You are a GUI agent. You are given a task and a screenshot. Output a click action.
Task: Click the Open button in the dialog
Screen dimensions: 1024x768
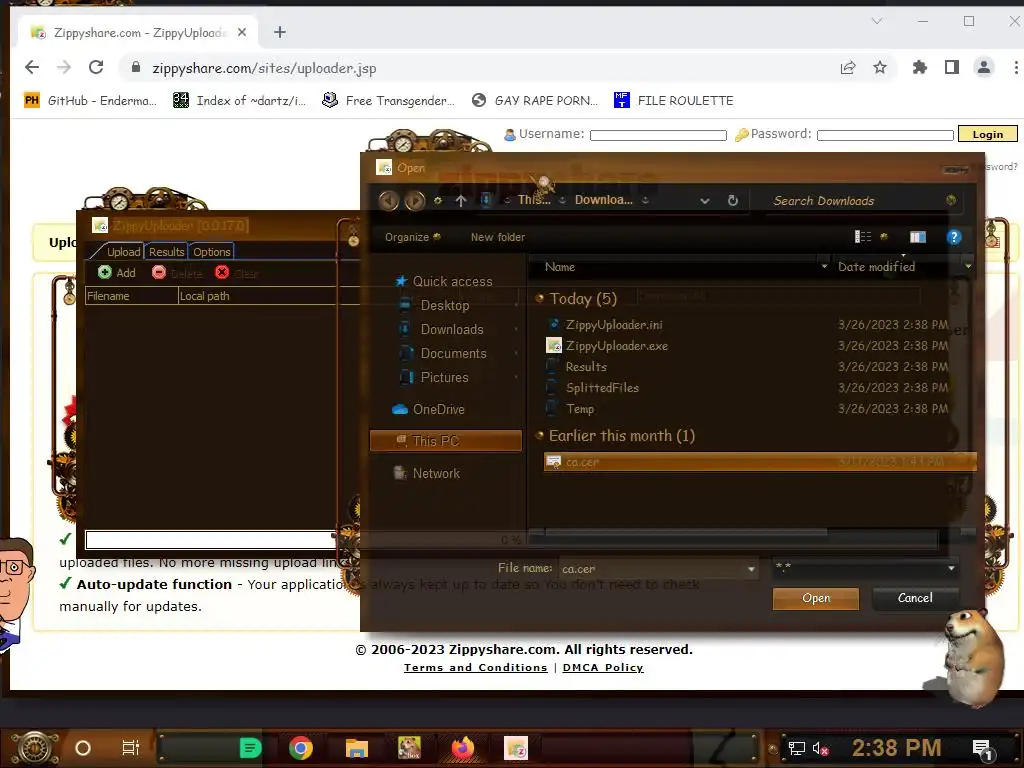pos(816,598)
